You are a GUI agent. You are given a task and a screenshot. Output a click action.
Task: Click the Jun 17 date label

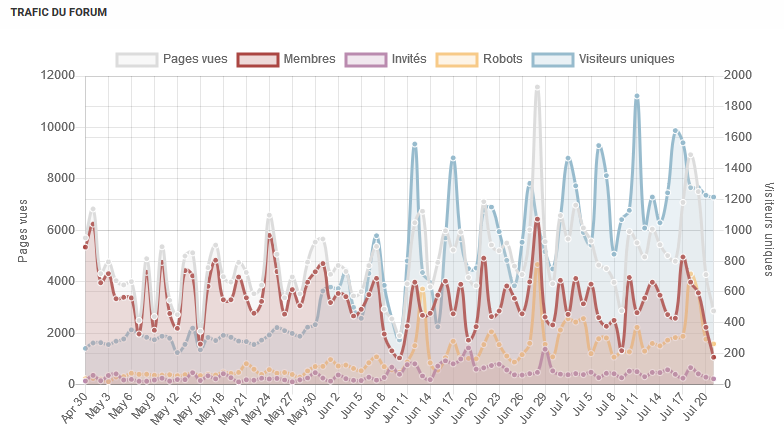click(442, 407)
